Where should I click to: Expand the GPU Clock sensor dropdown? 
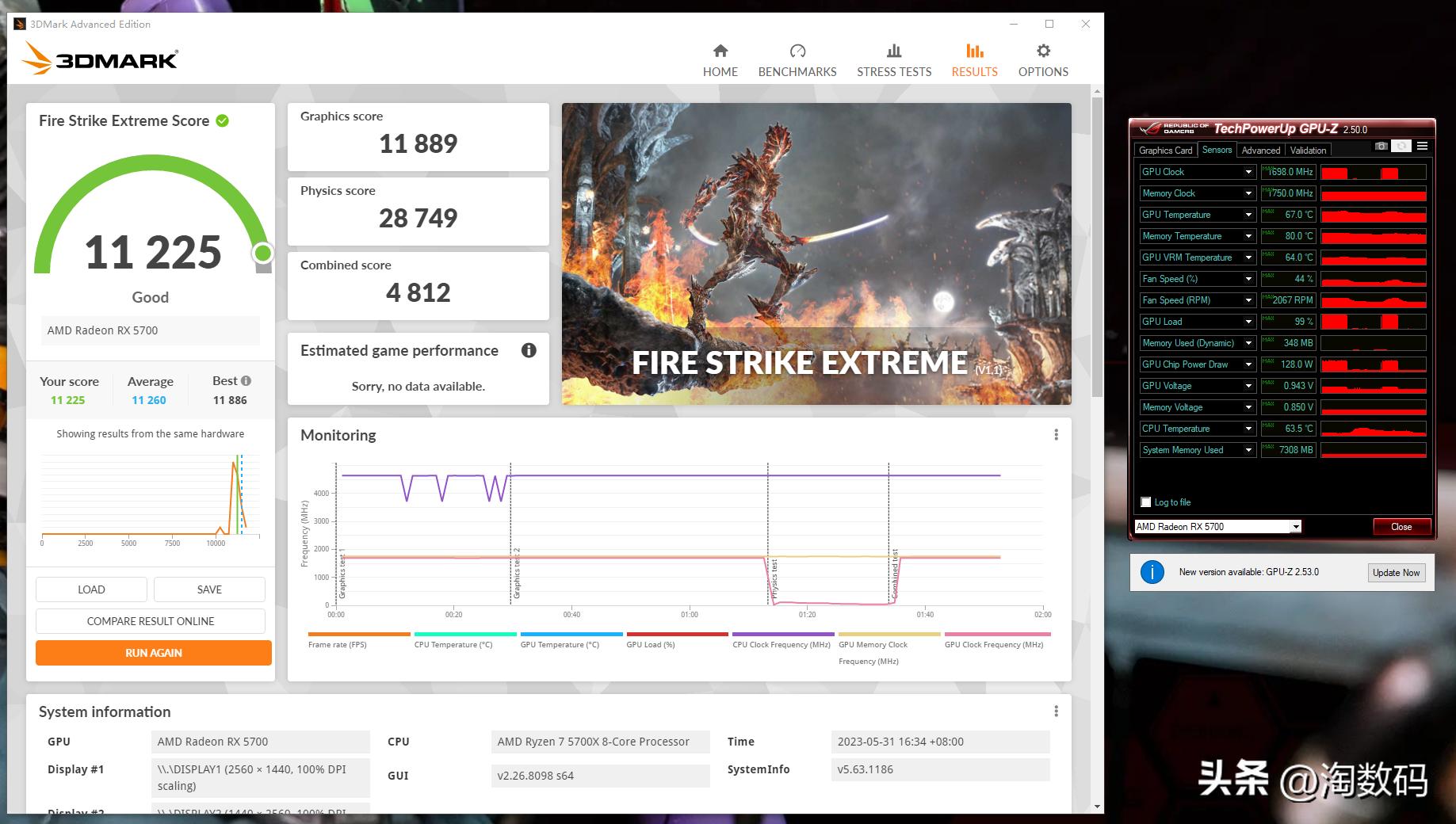tap(1248, 172)
